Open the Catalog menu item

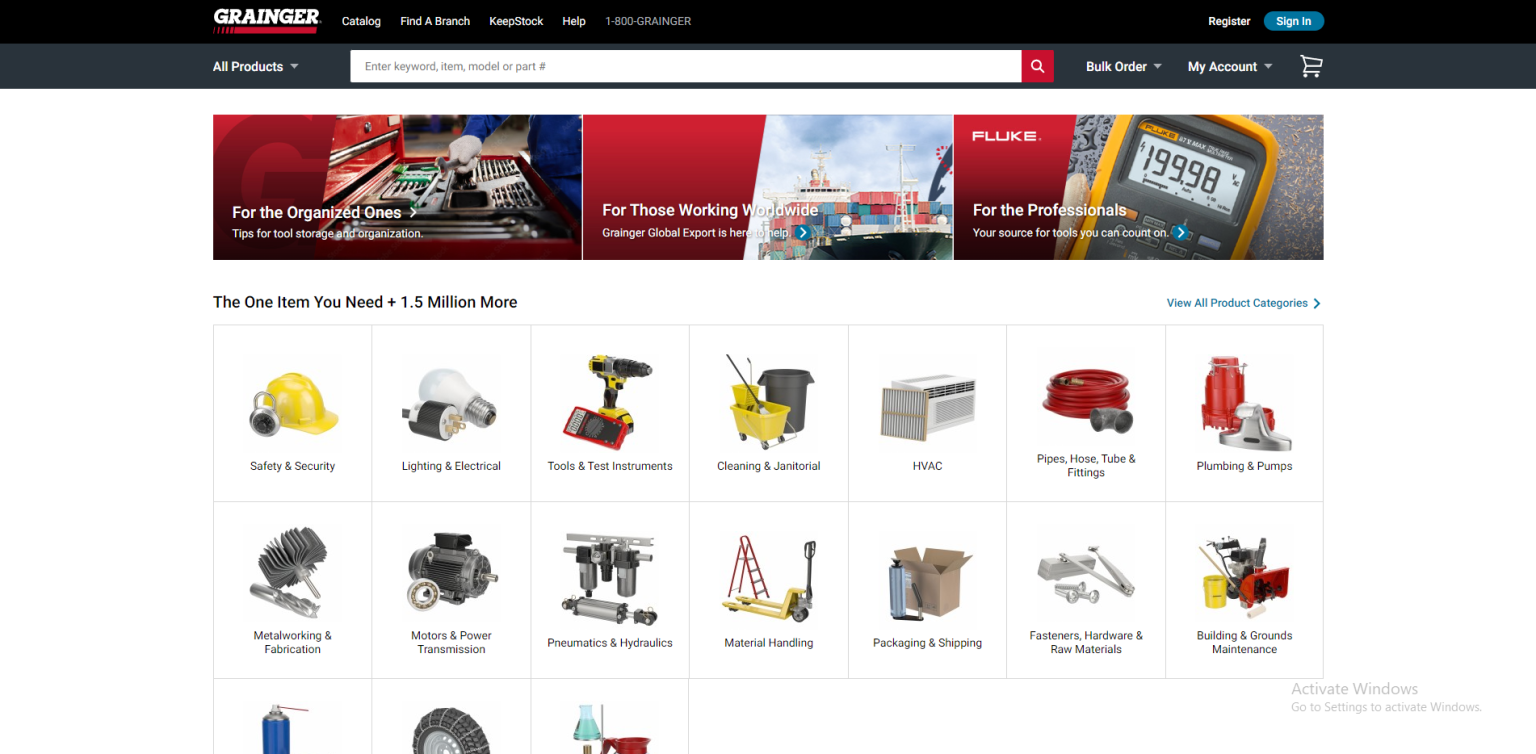coord(361,21)
